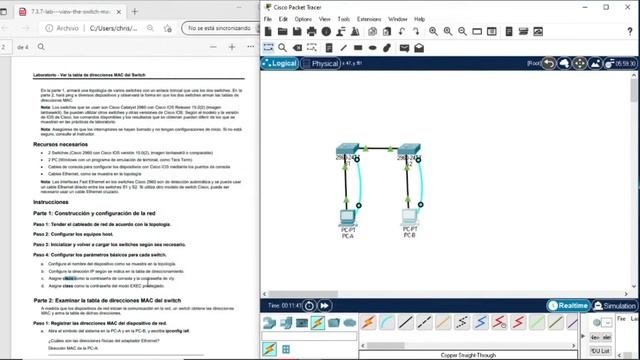This screenshot has height=360, width=640.
Task: Open Packet Tracer help question mark
Action: (630, 32)
